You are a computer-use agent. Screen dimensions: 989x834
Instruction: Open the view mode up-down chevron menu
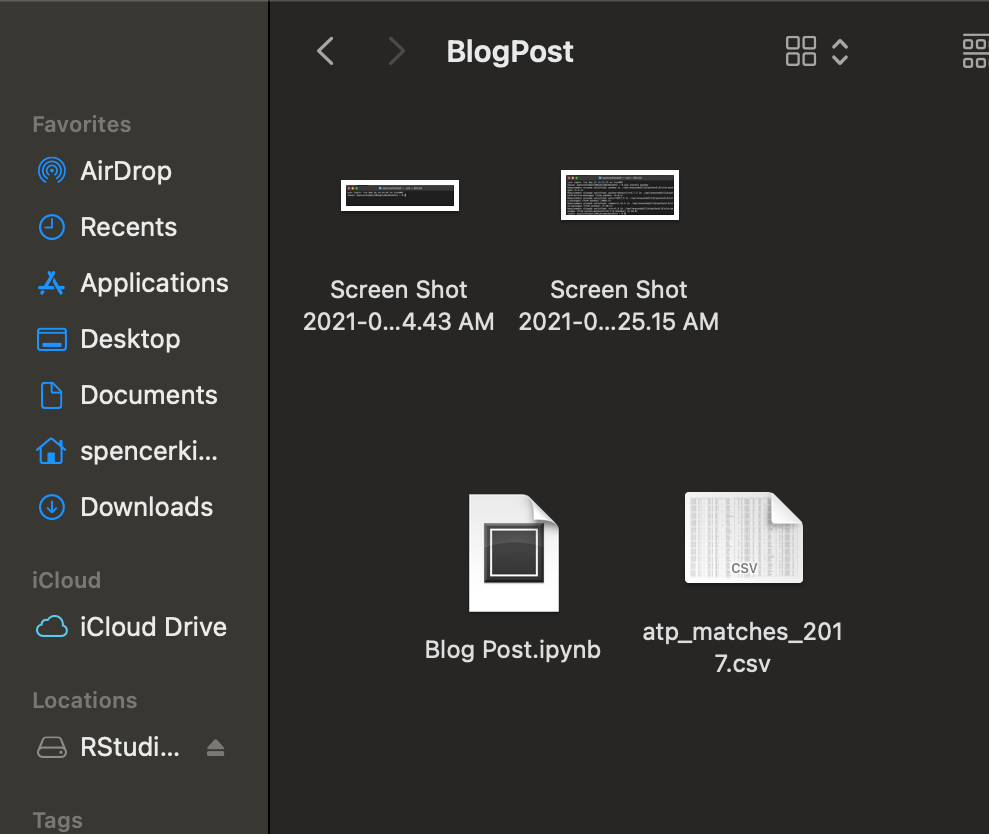coord(840,52)
